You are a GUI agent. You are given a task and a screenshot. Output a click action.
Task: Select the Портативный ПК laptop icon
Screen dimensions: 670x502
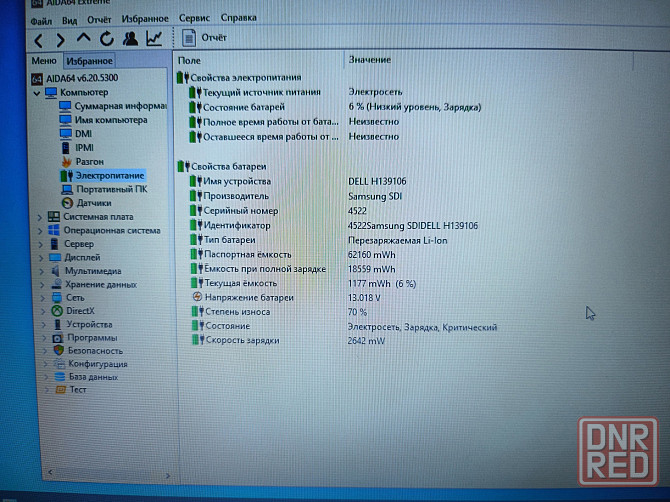pyautogui.click(x=67, y=189)
